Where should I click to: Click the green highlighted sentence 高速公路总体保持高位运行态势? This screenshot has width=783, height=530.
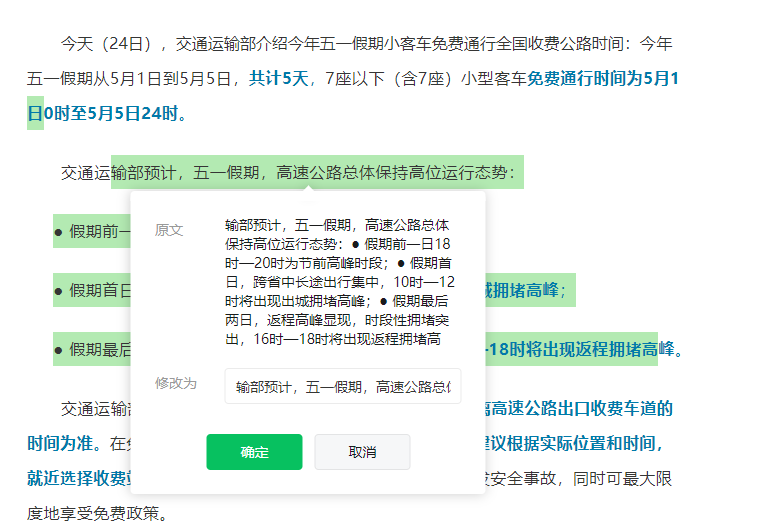coord(392,173)
